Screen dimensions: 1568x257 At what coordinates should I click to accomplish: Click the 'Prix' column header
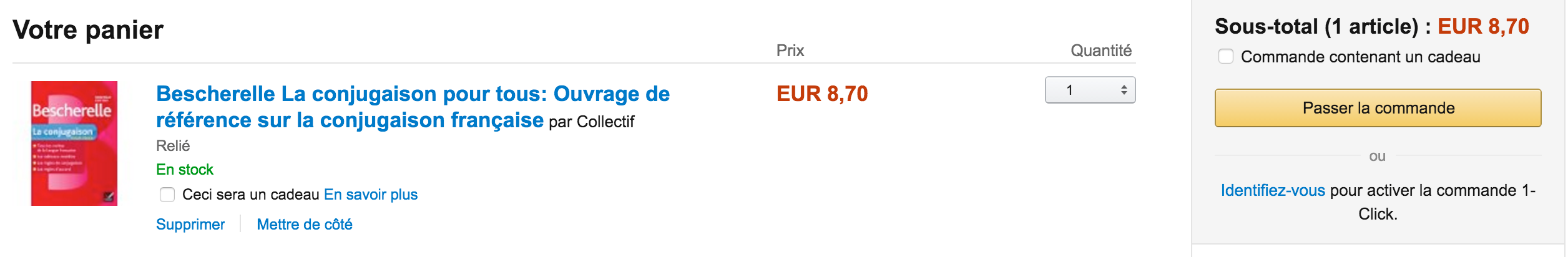(790, 51)
